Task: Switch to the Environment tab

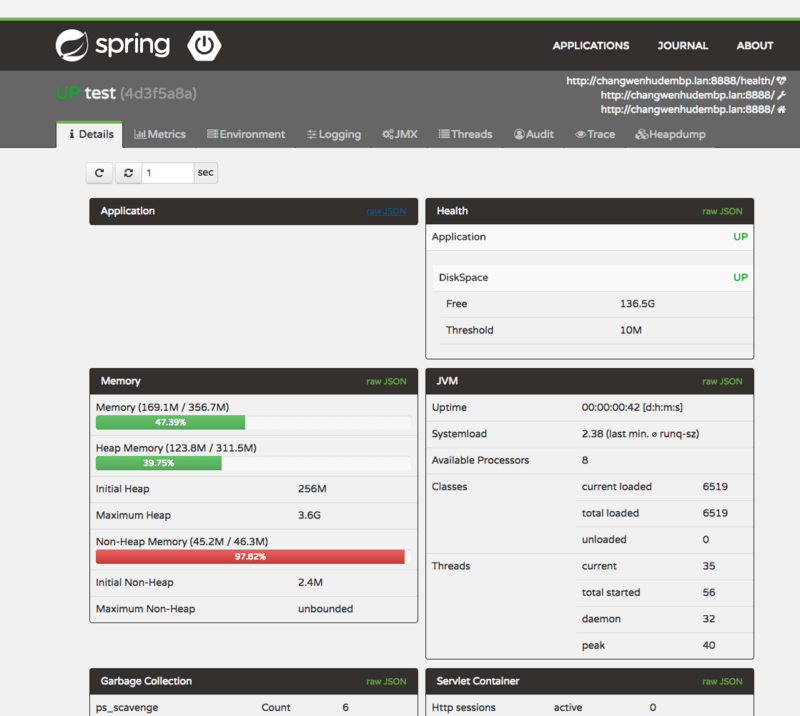Action: pos(246,134)
